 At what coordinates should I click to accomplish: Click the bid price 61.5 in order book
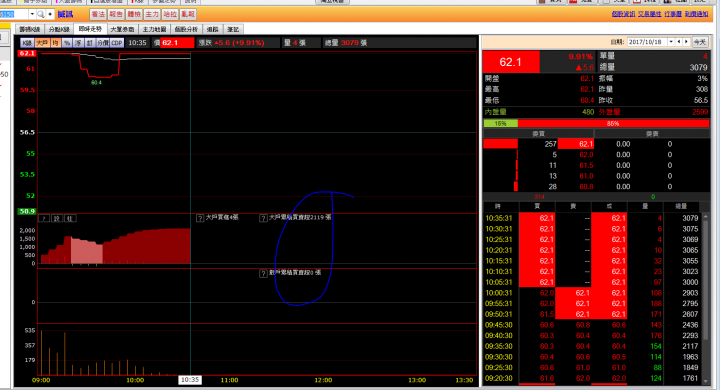[586, 165]
